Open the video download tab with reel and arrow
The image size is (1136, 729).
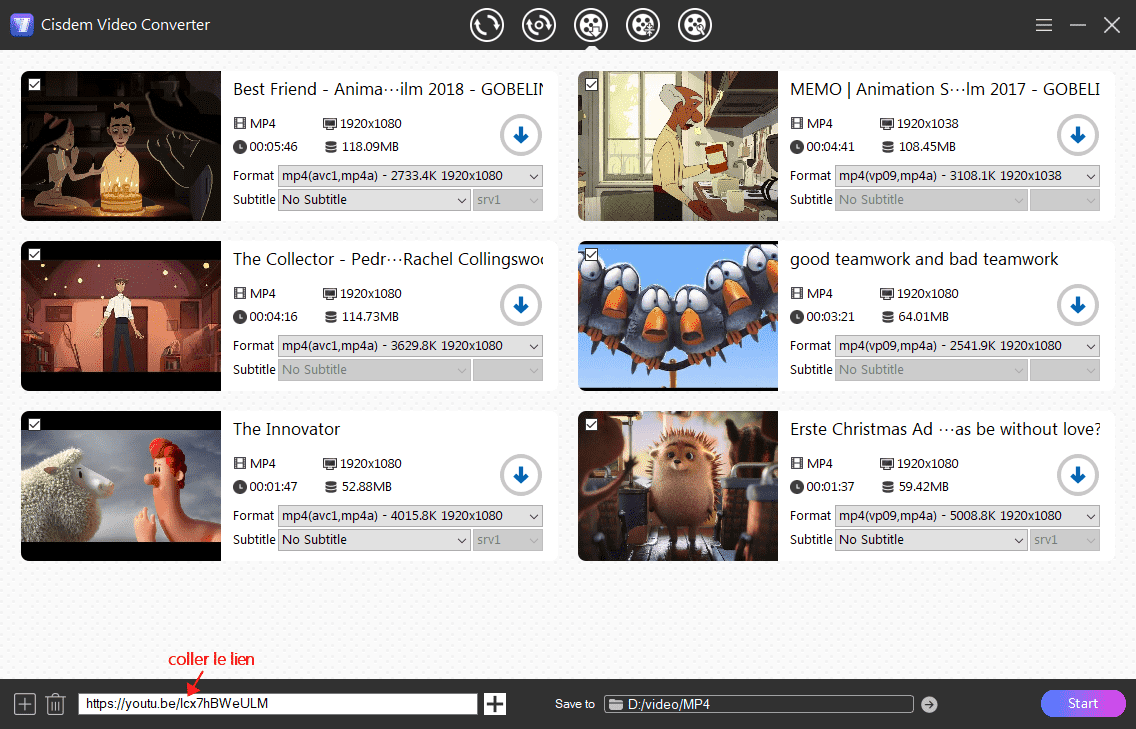tap(591, 25)
